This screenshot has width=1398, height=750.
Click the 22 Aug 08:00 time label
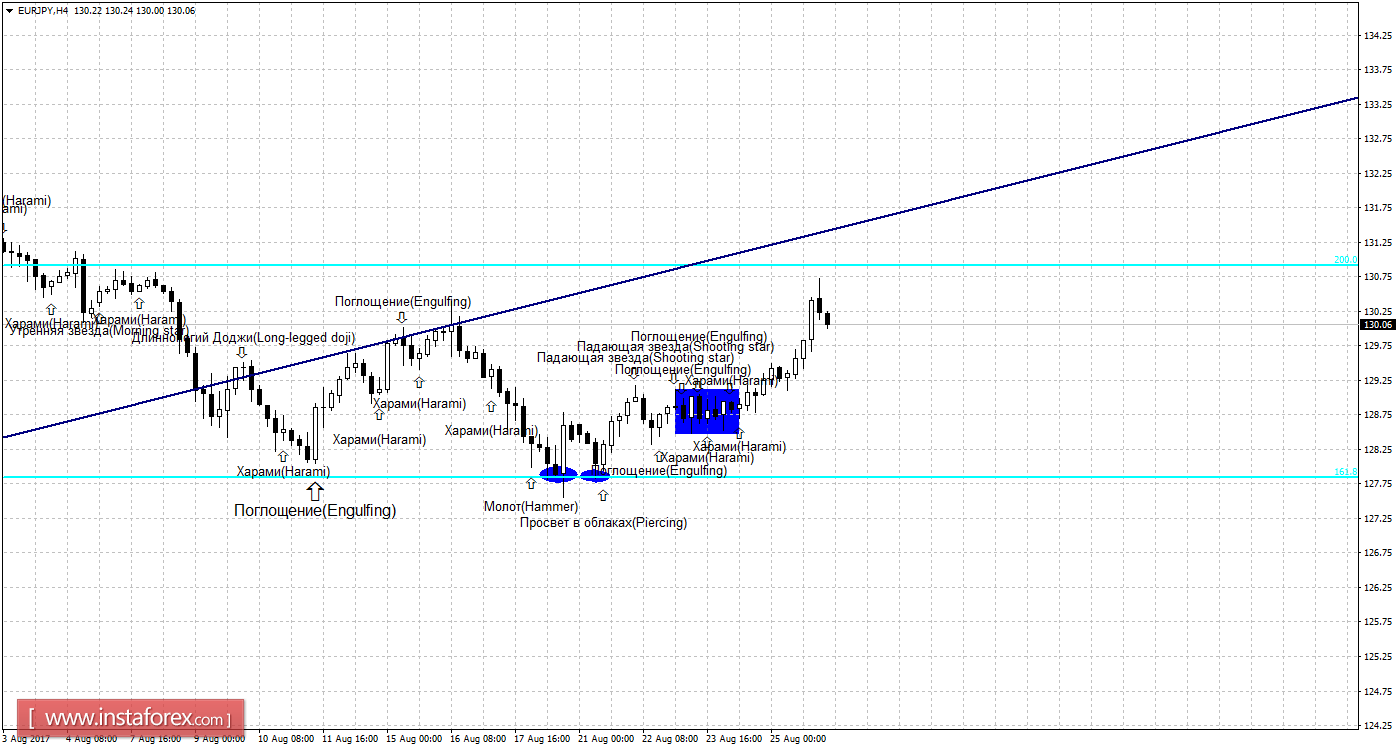[x=671, y=739]
